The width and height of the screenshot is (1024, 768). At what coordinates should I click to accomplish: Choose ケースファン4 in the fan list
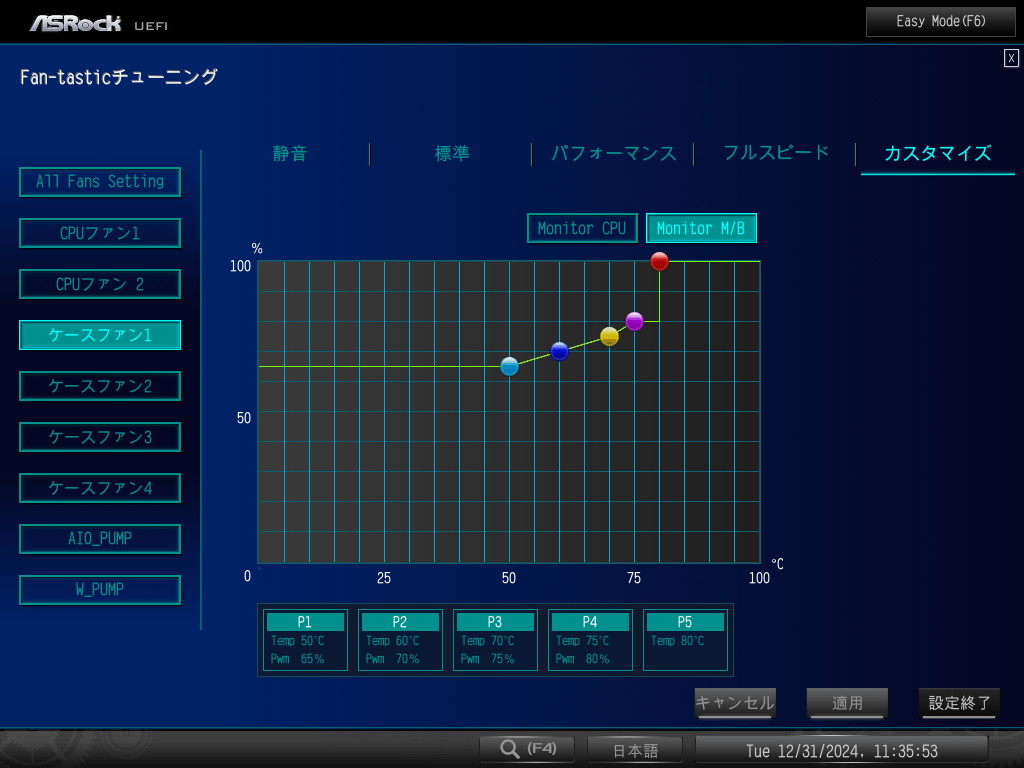coord(100,488)
